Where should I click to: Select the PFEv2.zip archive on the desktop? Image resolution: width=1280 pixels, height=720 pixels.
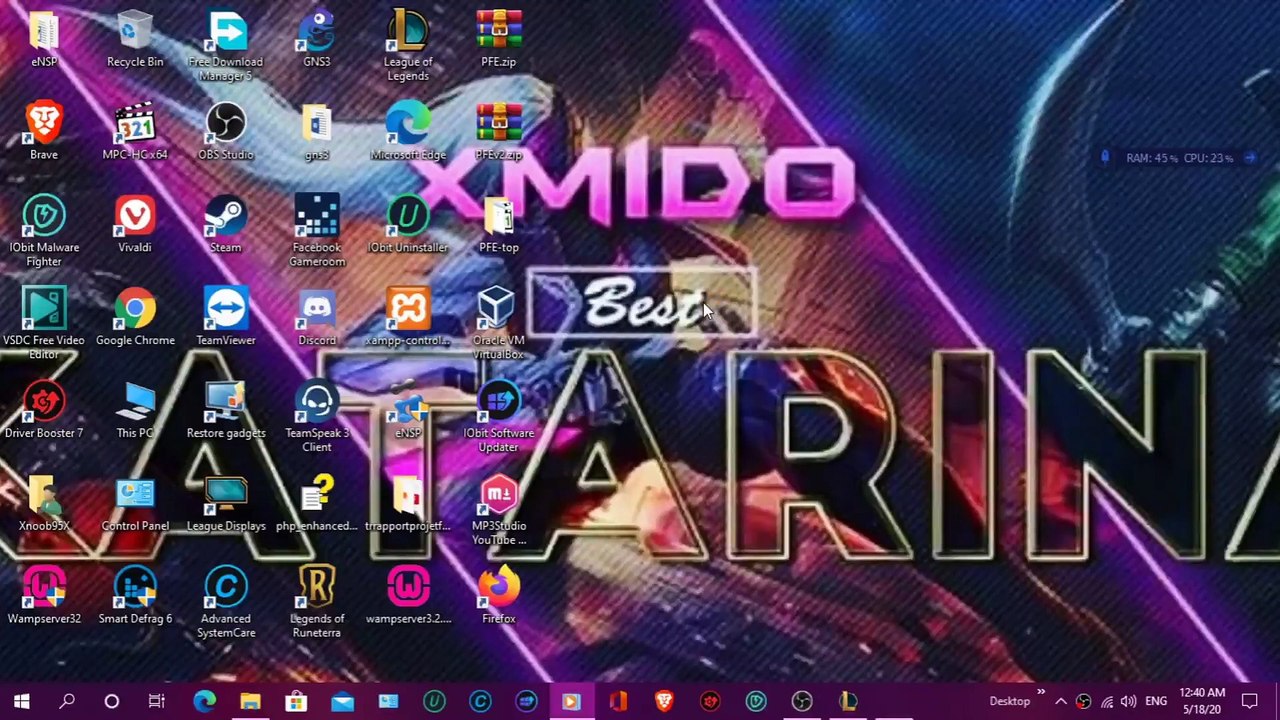pyautogui.click(x=499, y=132)
